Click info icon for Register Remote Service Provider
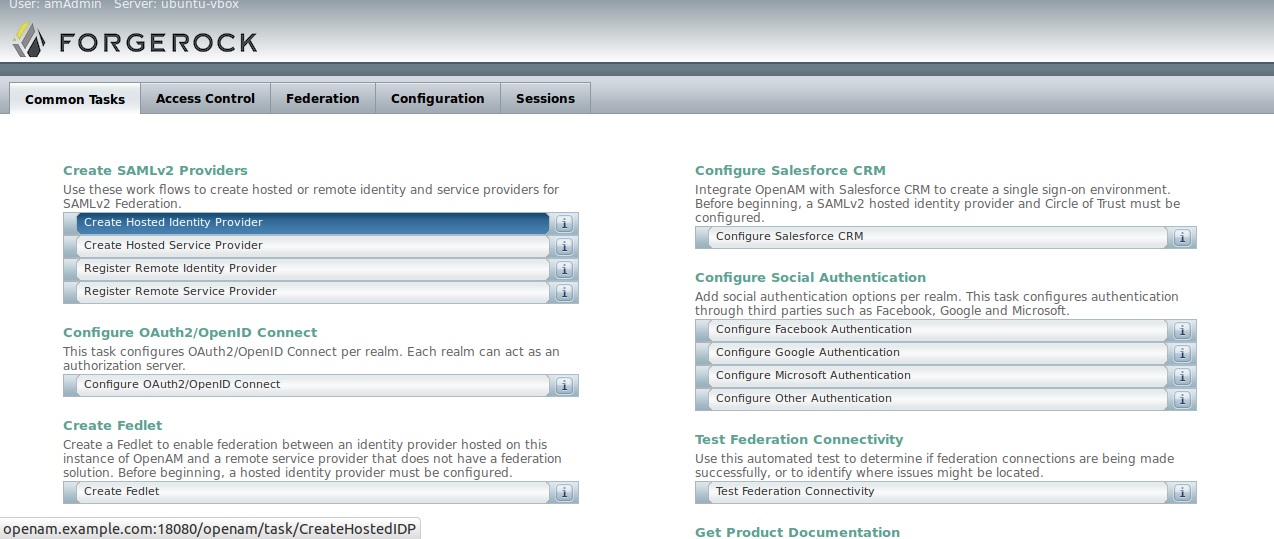Screen dimensions: 1274x539 pos(564,292)
